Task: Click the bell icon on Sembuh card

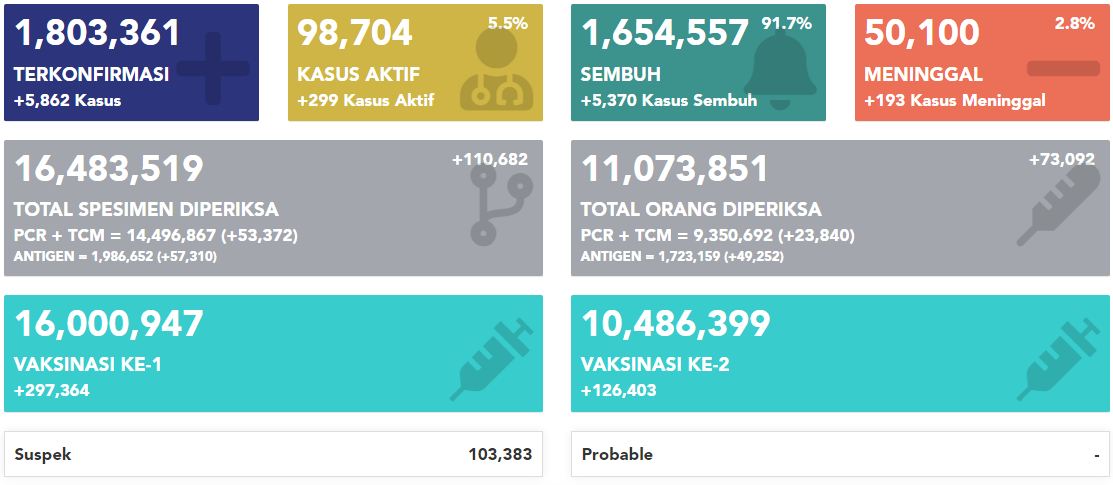Action: click(780, 70)
